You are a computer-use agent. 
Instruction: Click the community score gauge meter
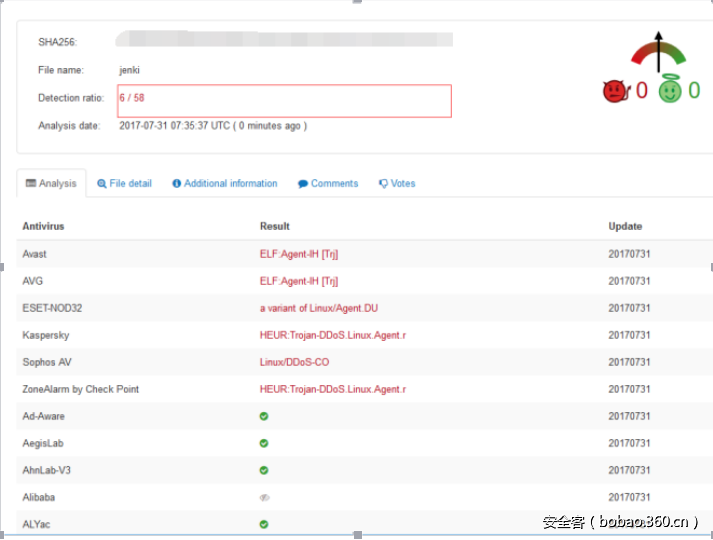(x=658, y=54)
